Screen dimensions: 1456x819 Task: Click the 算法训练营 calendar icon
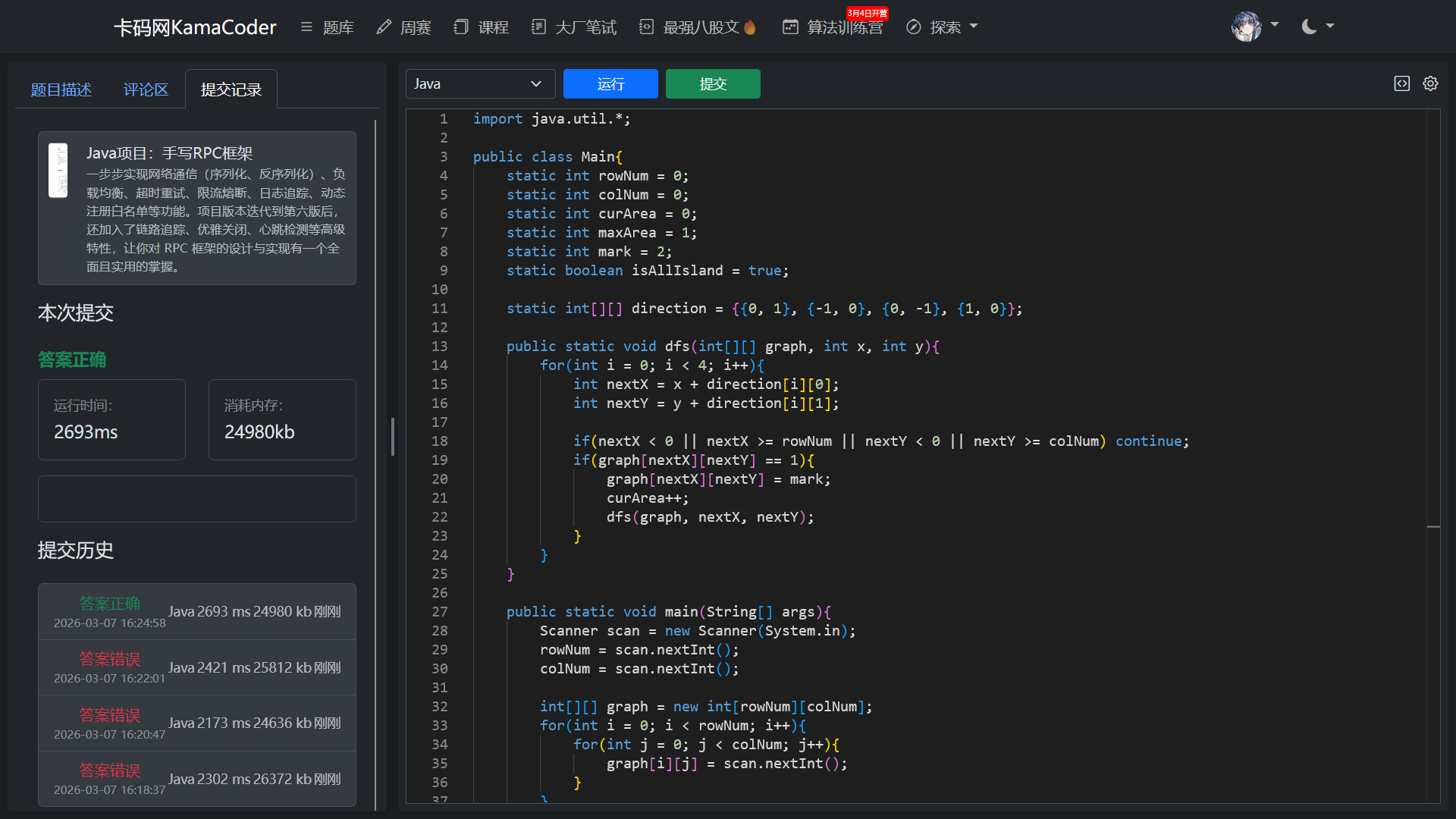point(790,27)
